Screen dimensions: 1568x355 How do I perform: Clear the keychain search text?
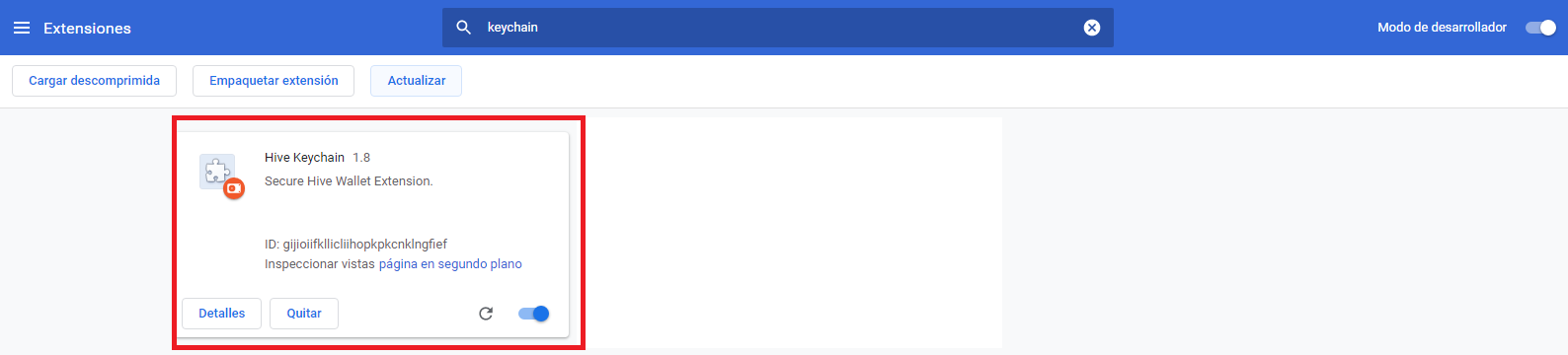pyautogui.click(x=1092, y=28)
